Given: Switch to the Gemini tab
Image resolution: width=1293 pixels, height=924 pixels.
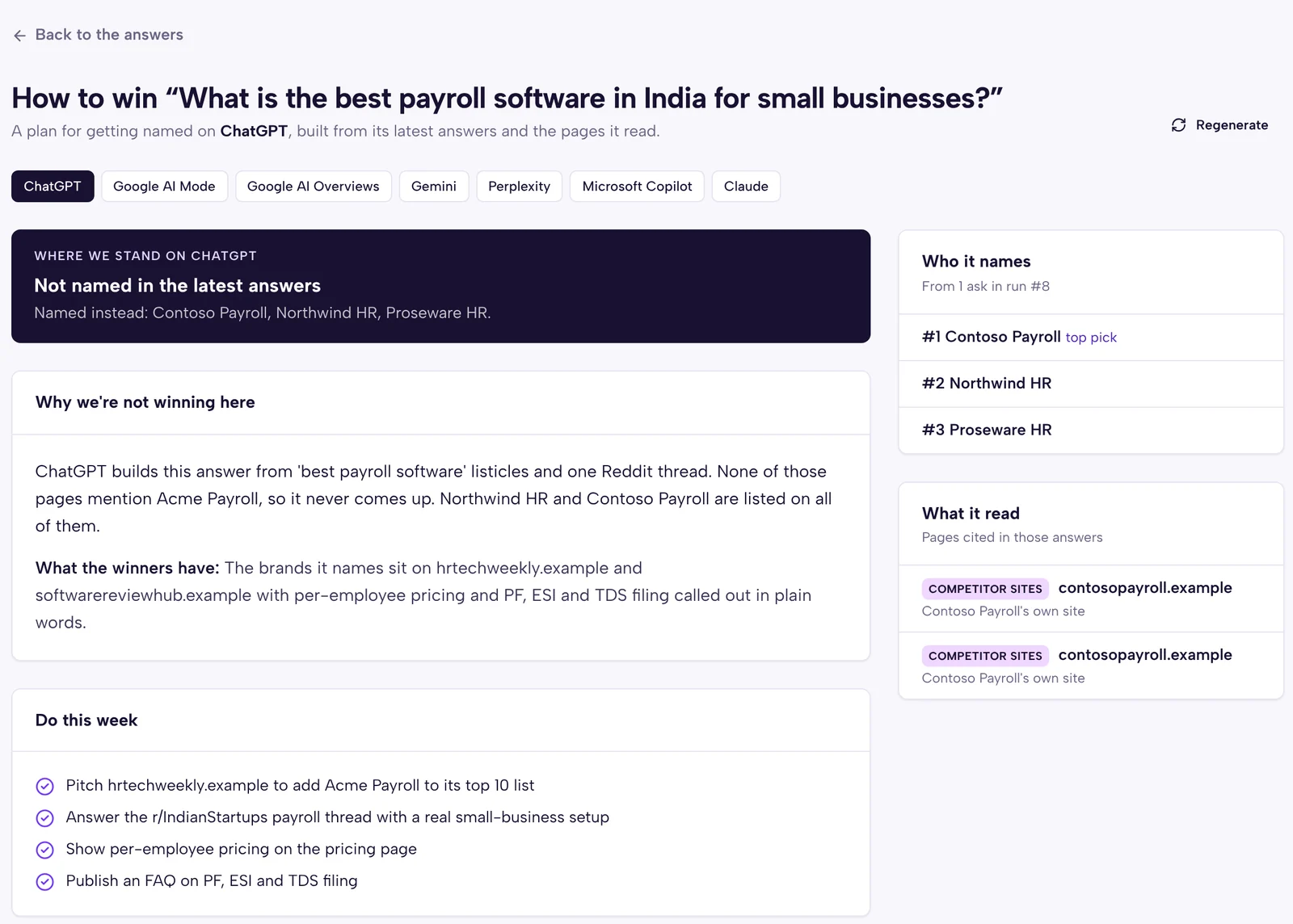Looking at the screenshot, I should 434,187.
